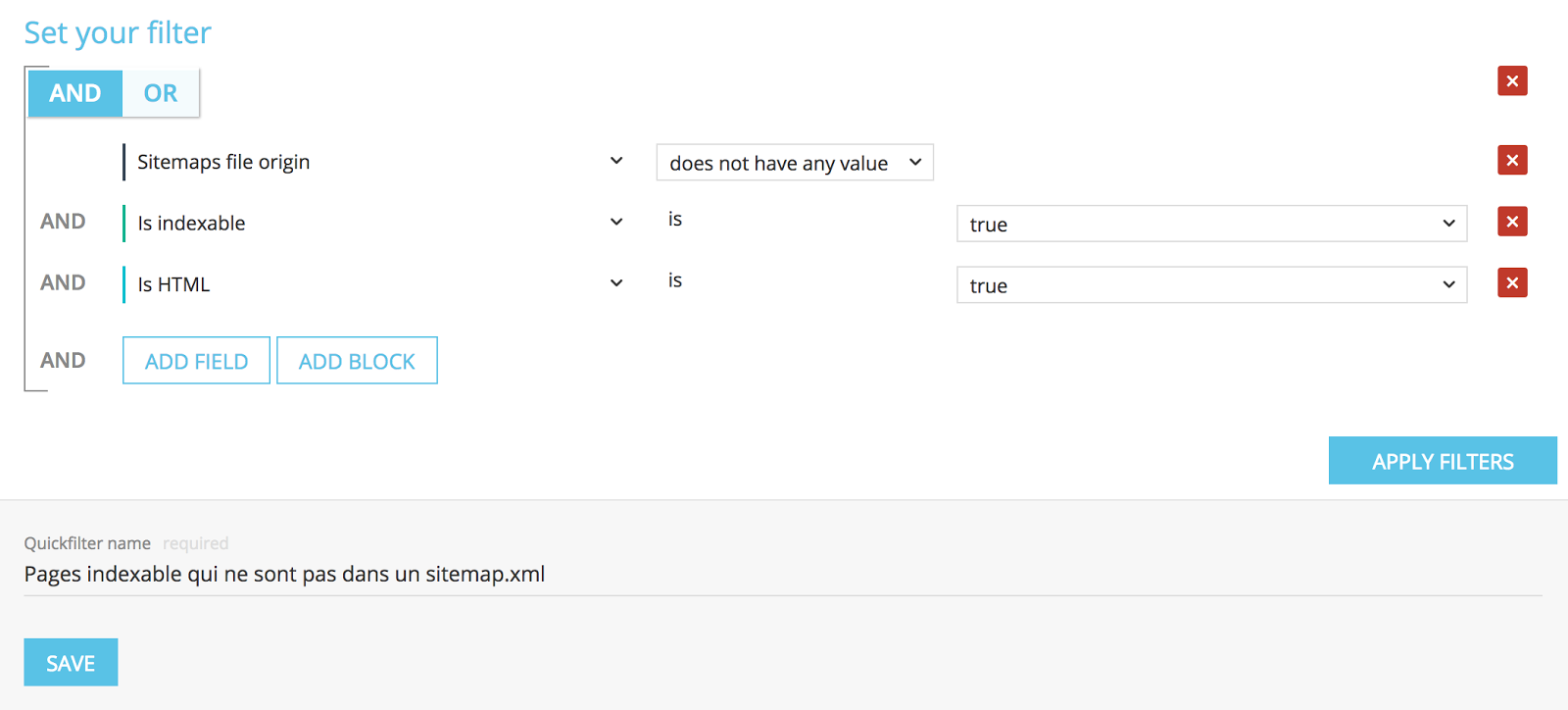Open the true value dropdown for Is HTML
Image resolution: width=1568 pixels, height=710 pixels.
tap(1211, 285)
